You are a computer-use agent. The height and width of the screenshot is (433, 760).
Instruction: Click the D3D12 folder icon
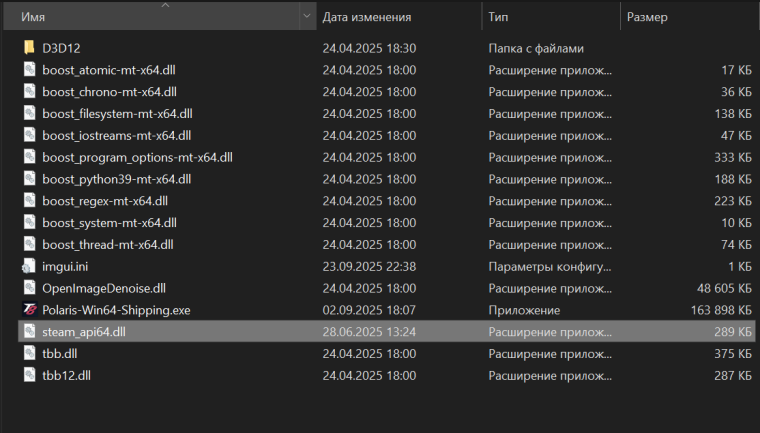coord(30,48)
